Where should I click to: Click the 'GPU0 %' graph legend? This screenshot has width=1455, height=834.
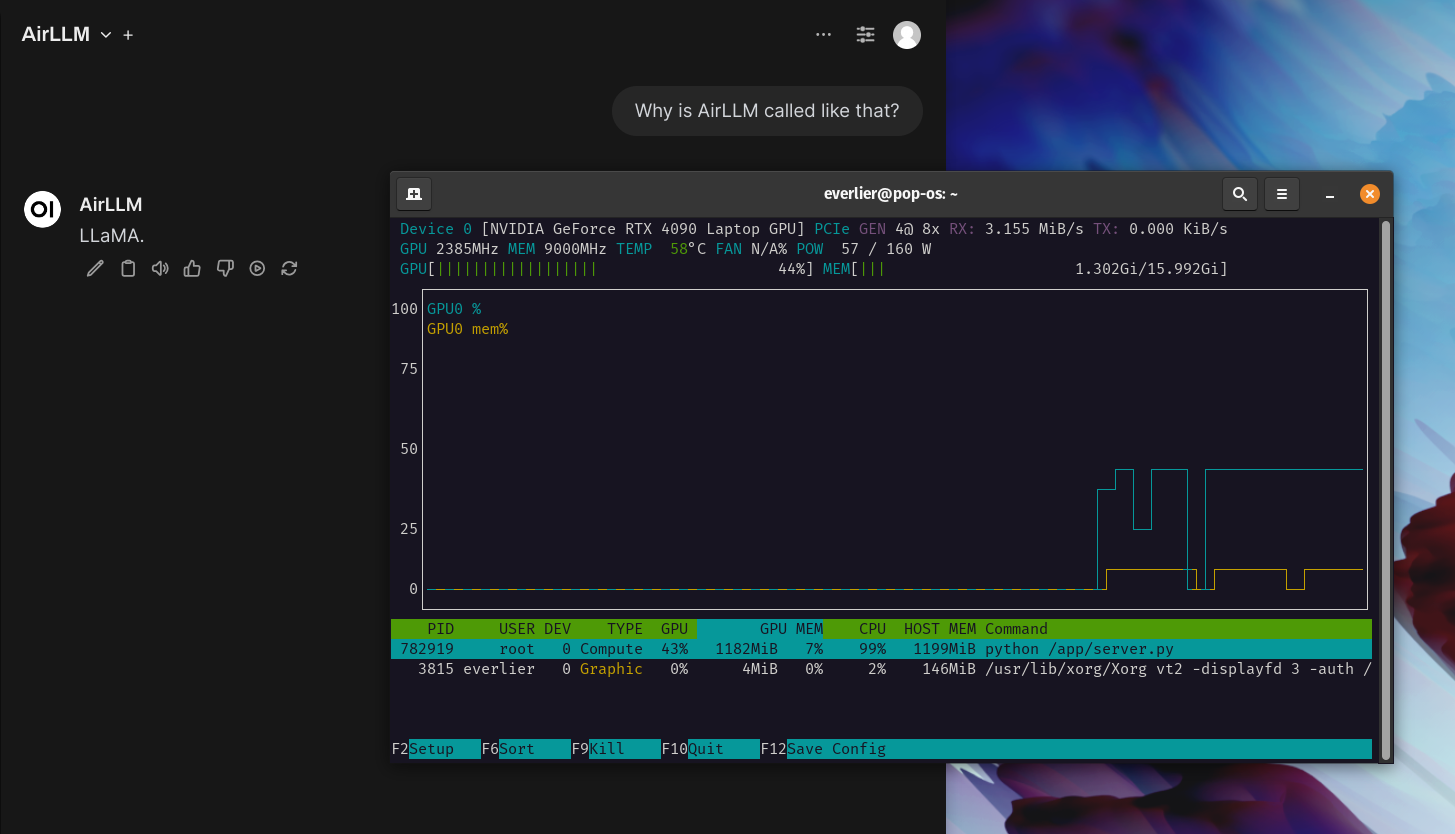point(454,309)
